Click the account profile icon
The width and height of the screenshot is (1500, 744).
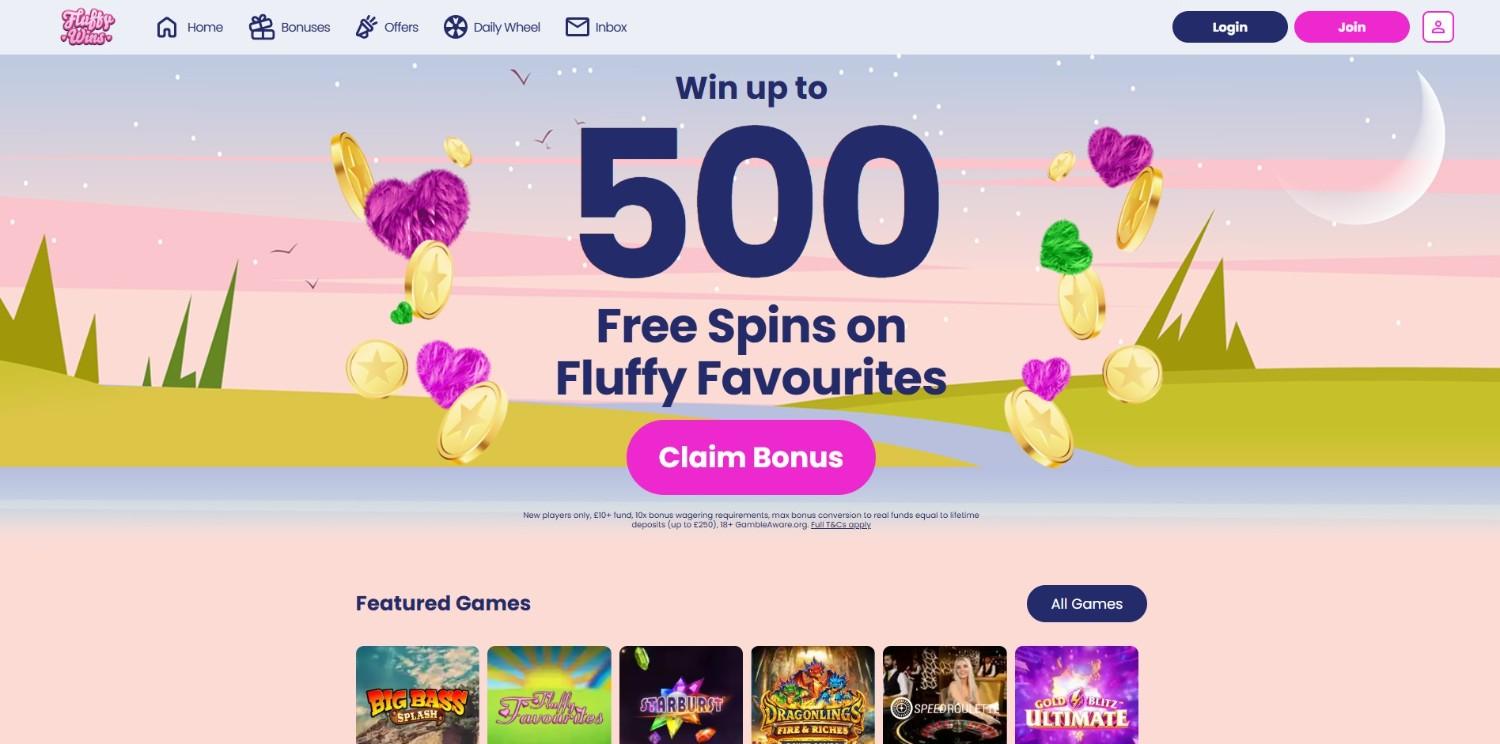(x=1437, y=27)
